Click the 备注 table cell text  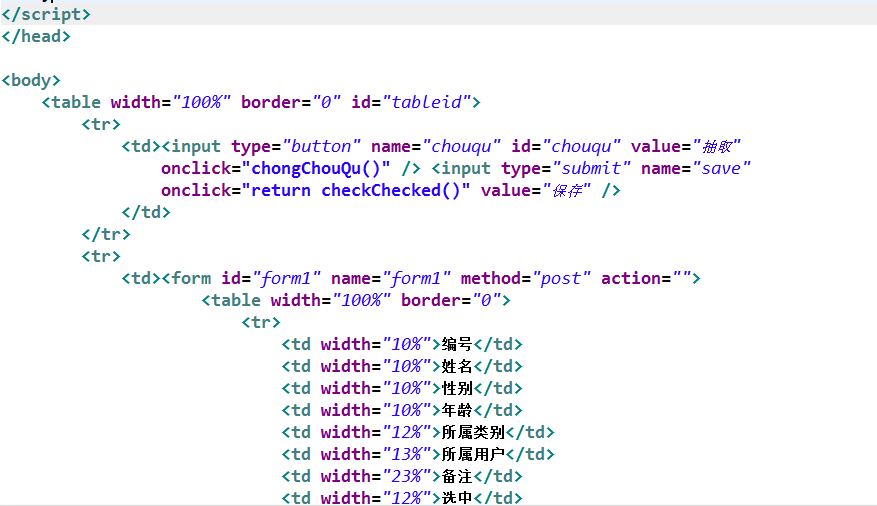click(x=457, y=476)
